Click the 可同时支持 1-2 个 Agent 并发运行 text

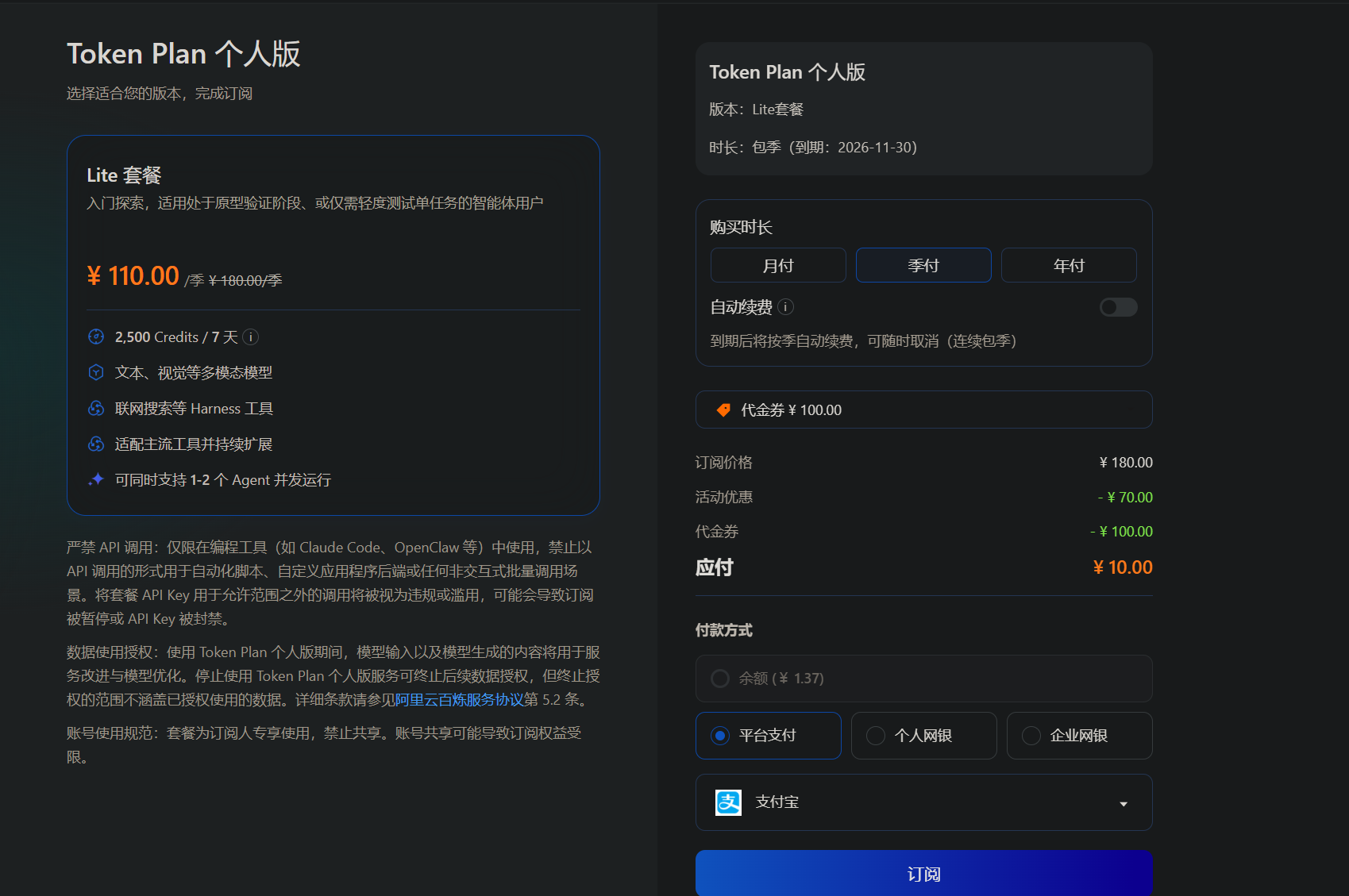pyautogui.click(x=223, y=480)
